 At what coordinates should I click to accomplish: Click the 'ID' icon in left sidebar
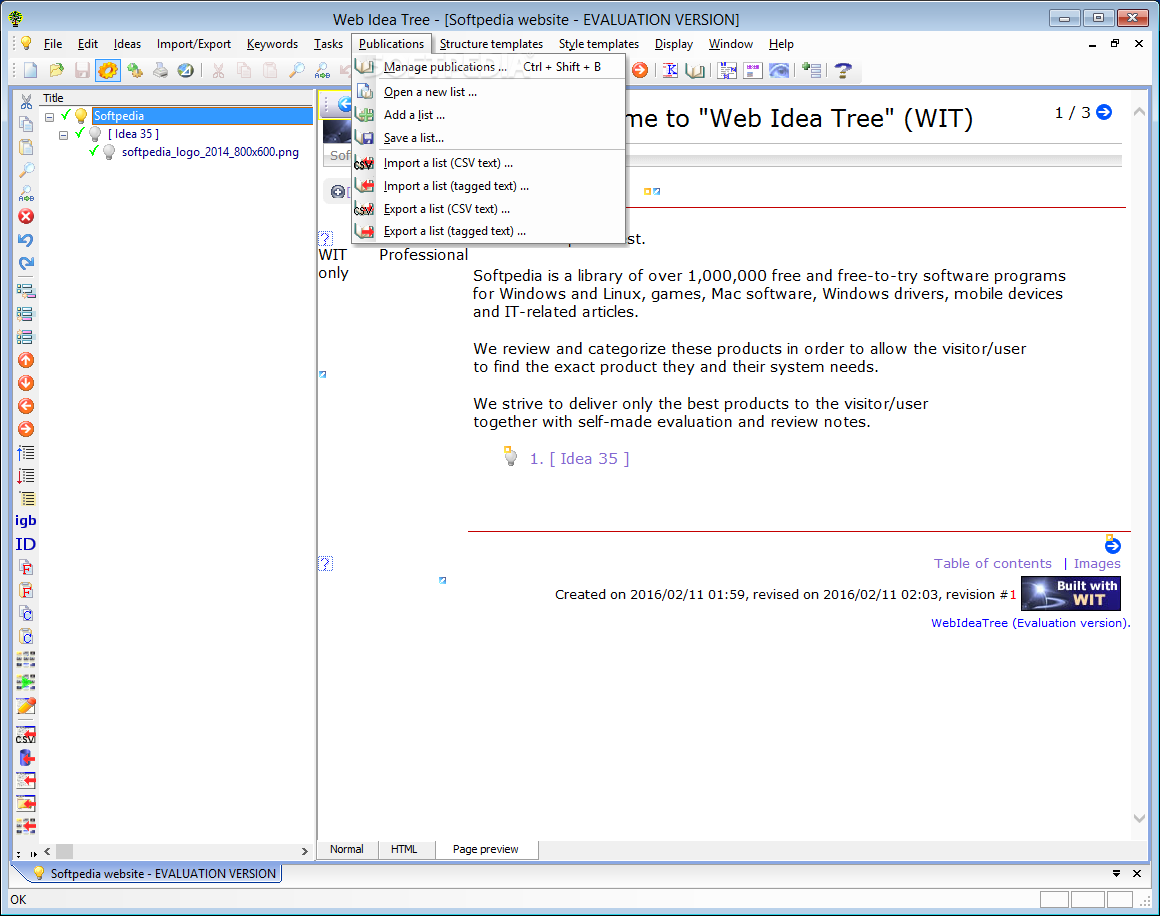click(x=26, y=544)
